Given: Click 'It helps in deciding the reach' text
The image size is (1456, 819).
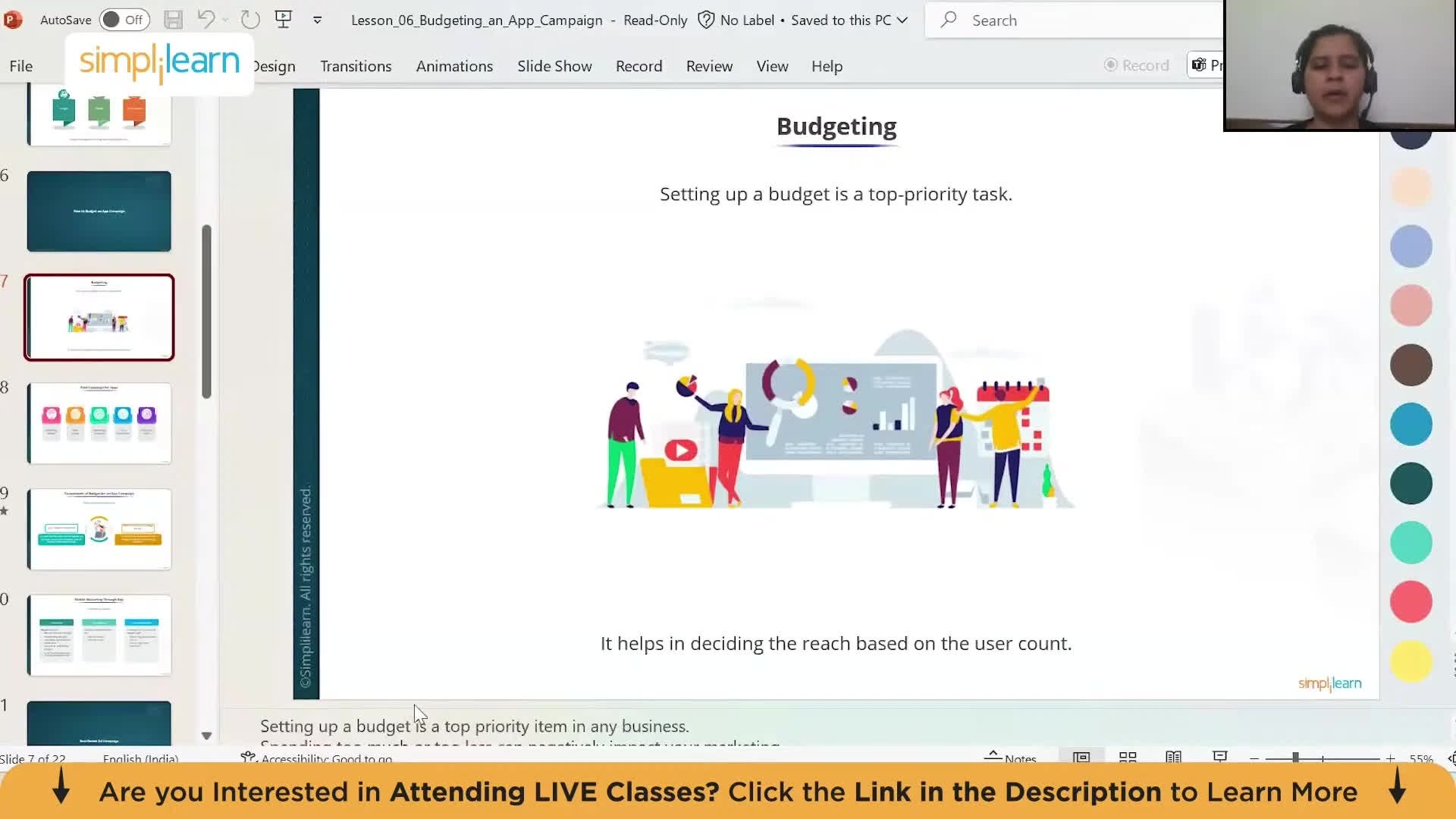Looking at the screenshot, I should click(x=836, y=643).
